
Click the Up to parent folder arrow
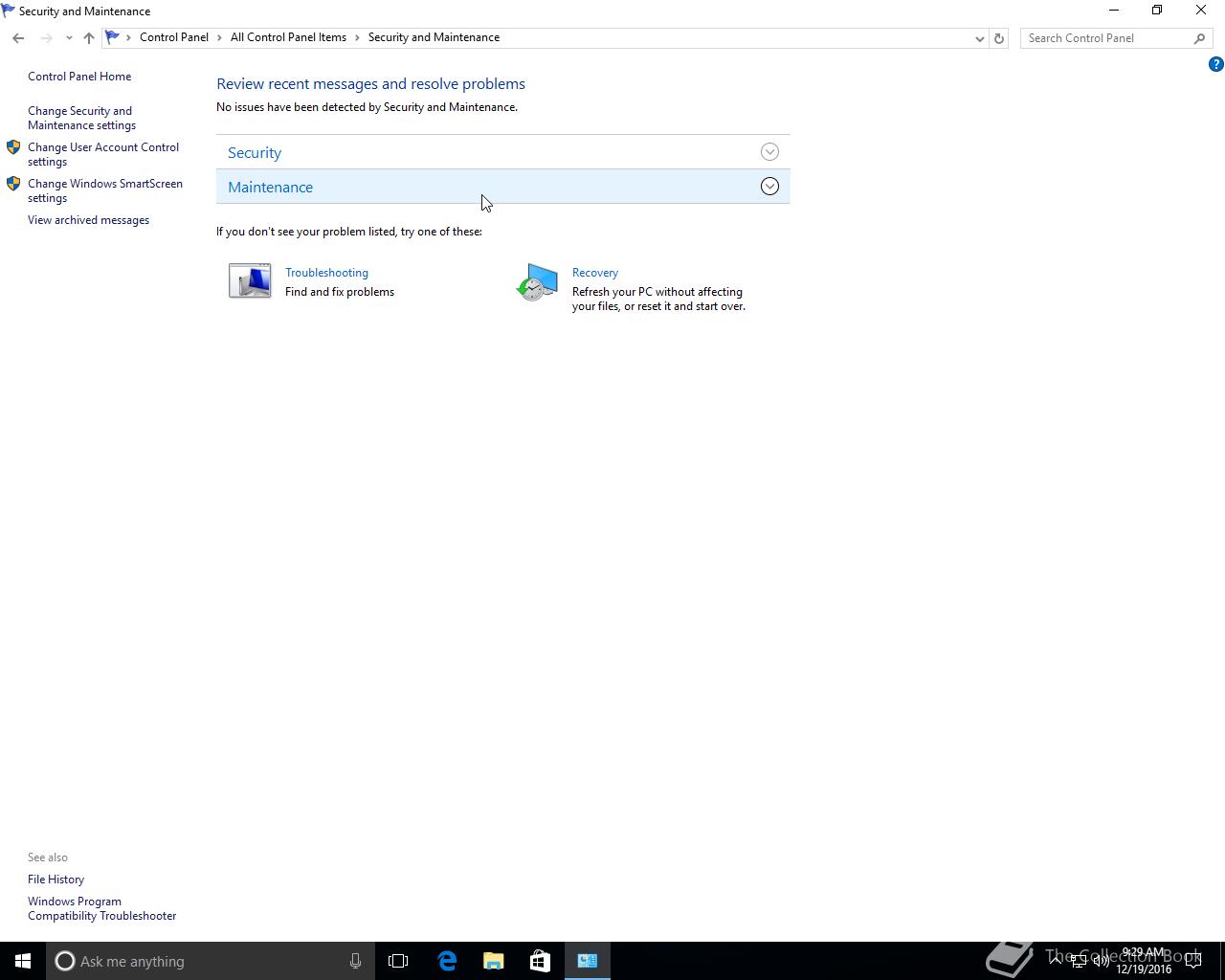pyautogui.click(x=89, y=38)
